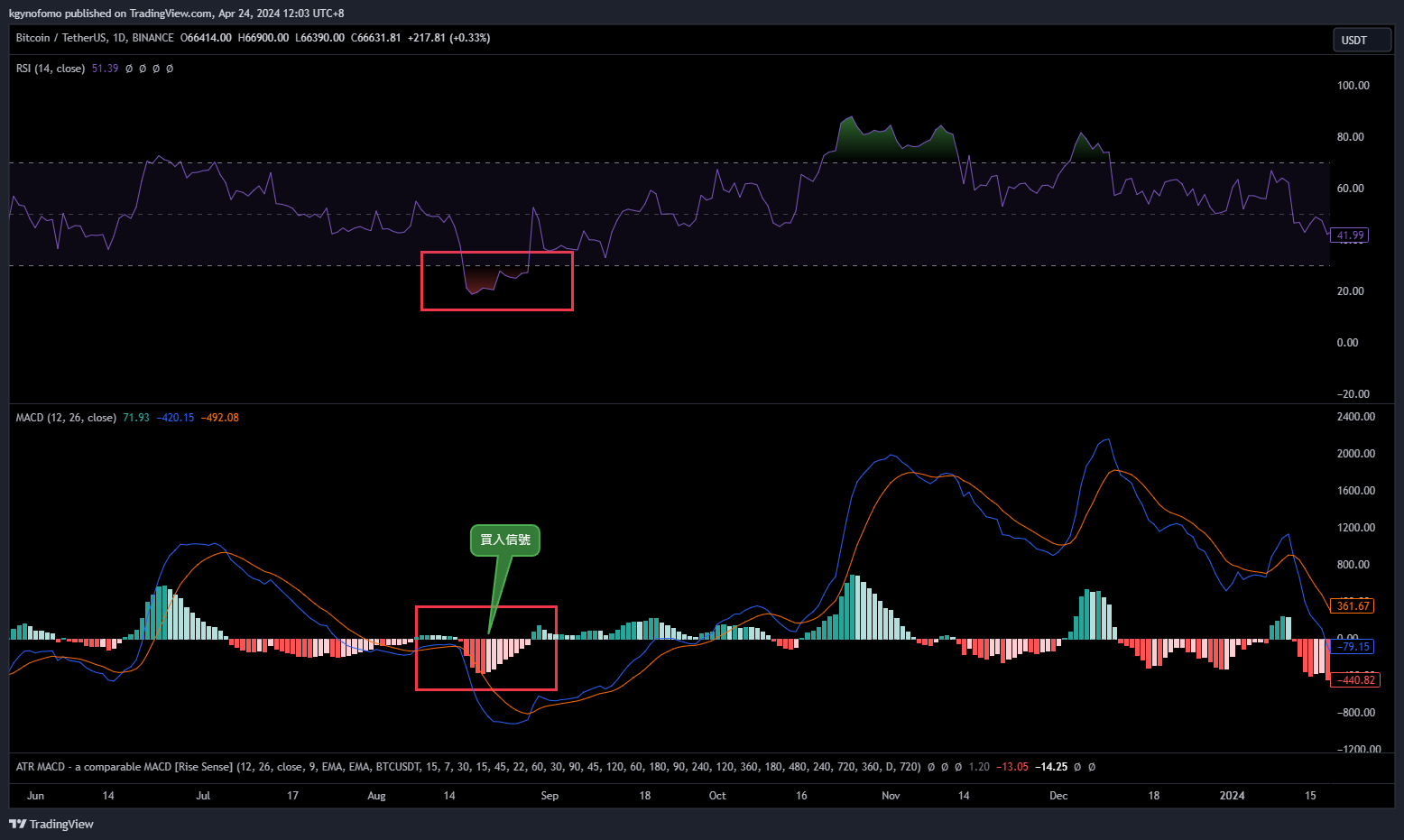Click the 2024 label on time axis
The image size is (1404, 840).
pos(1232,796)
